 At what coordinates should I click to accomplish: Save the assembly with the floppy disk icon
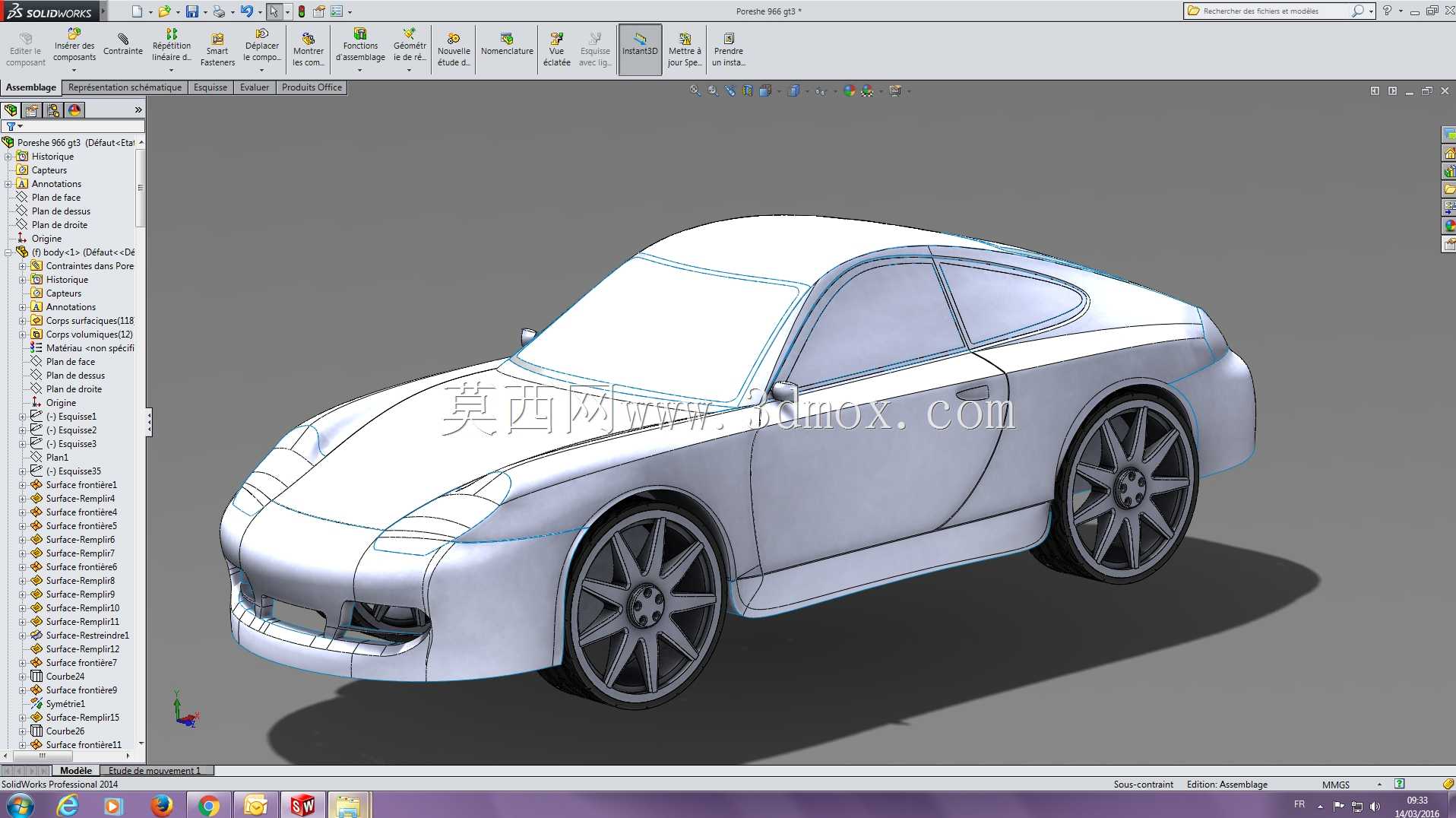click(x=191, y=11)
